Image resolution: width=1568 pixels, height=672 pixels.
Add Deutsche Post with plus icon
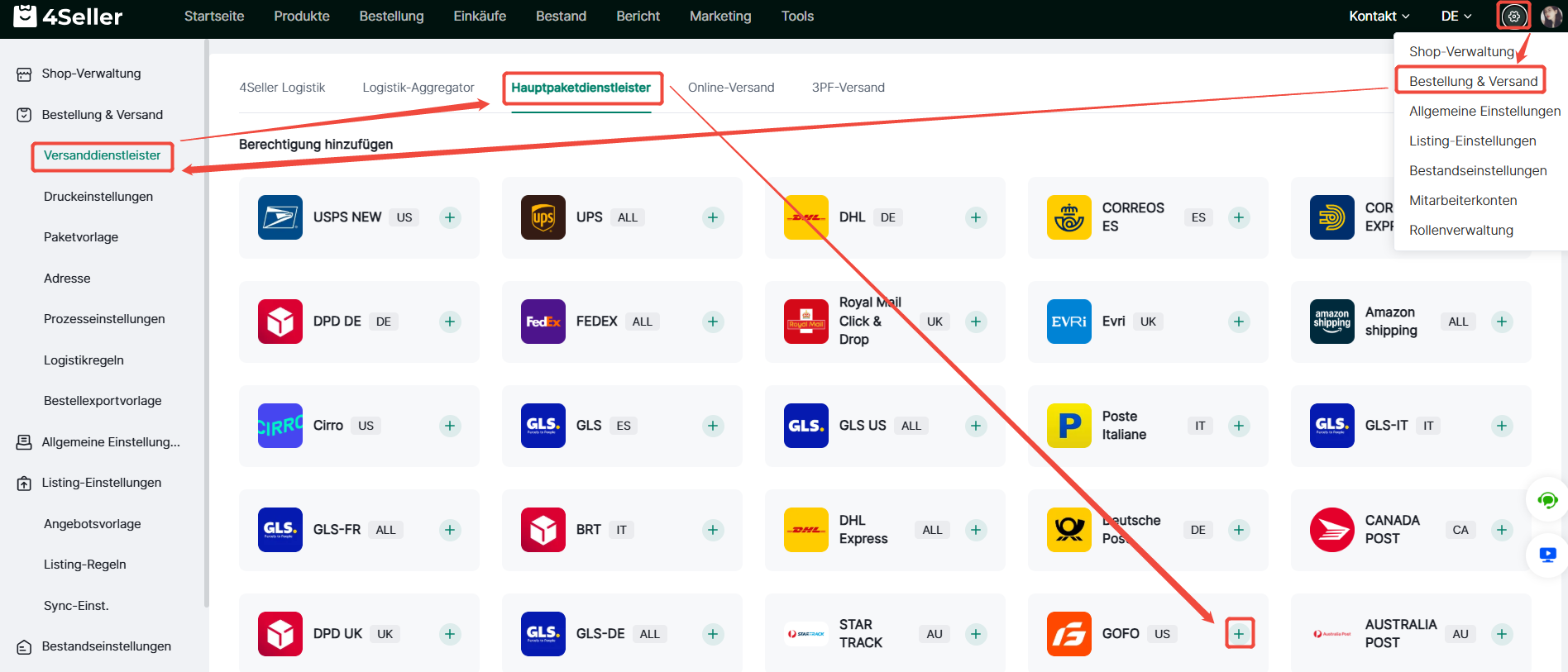tap(1239, 530)
